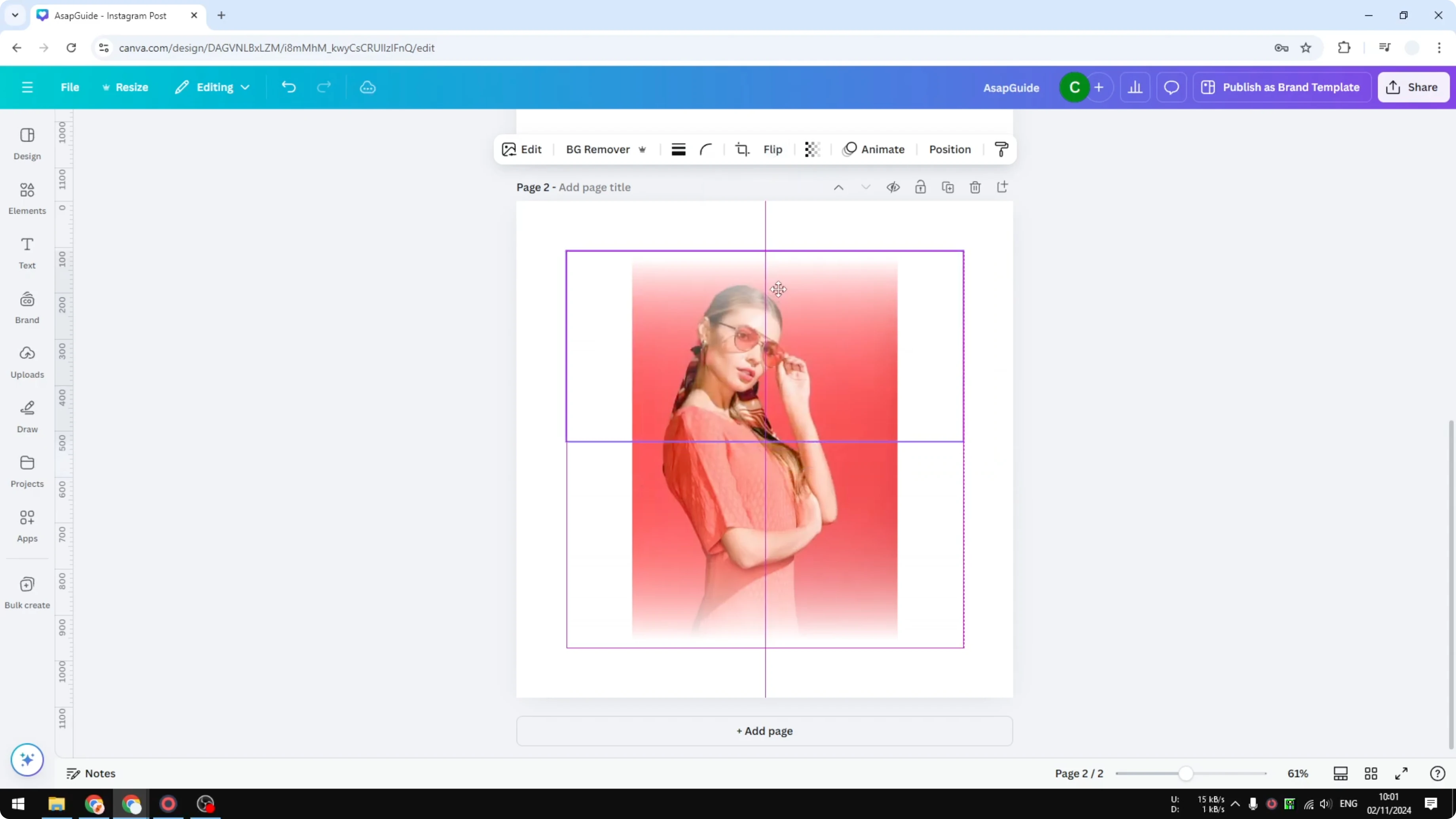Lock the current page
The height and width of the screenshot is (819, 1456).
920,187
